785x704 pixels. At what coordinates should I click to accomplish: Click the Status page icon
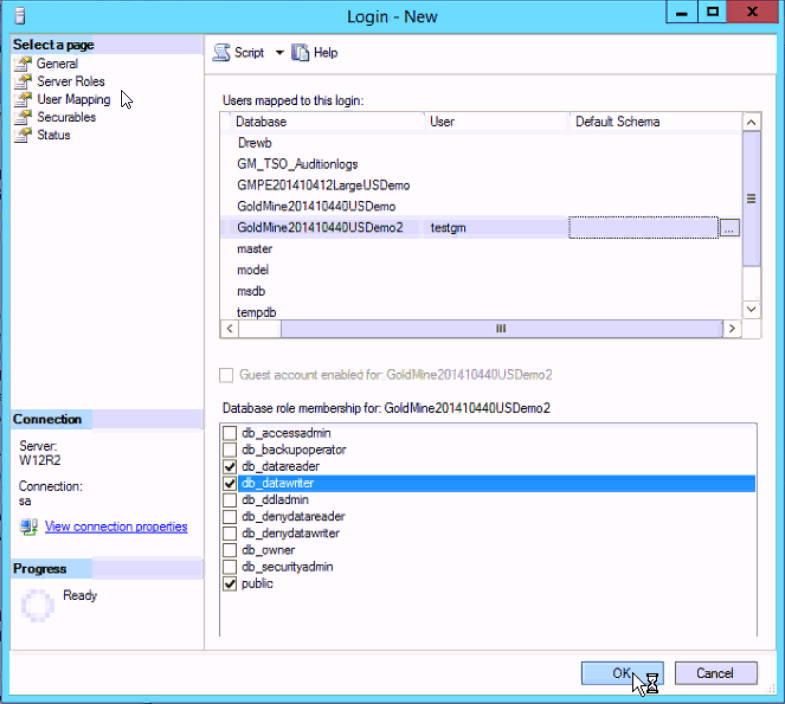pyautogui.click(x=22, y=136)
